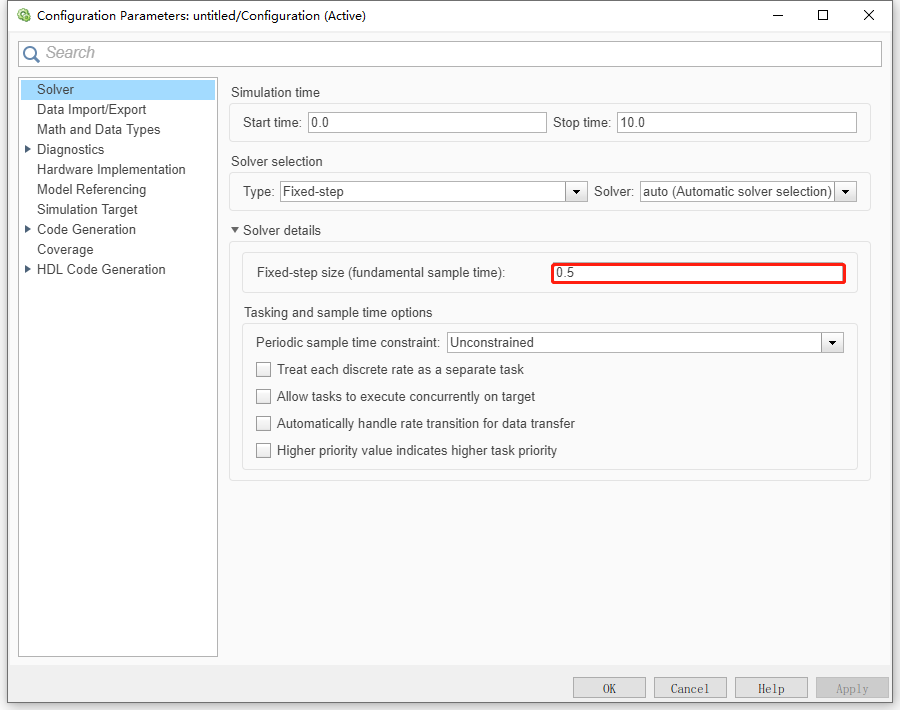Viewport: 900px width, 710px height.
Task: Check Allow tasks to execute concurrently on target
Action: (263, 397)
